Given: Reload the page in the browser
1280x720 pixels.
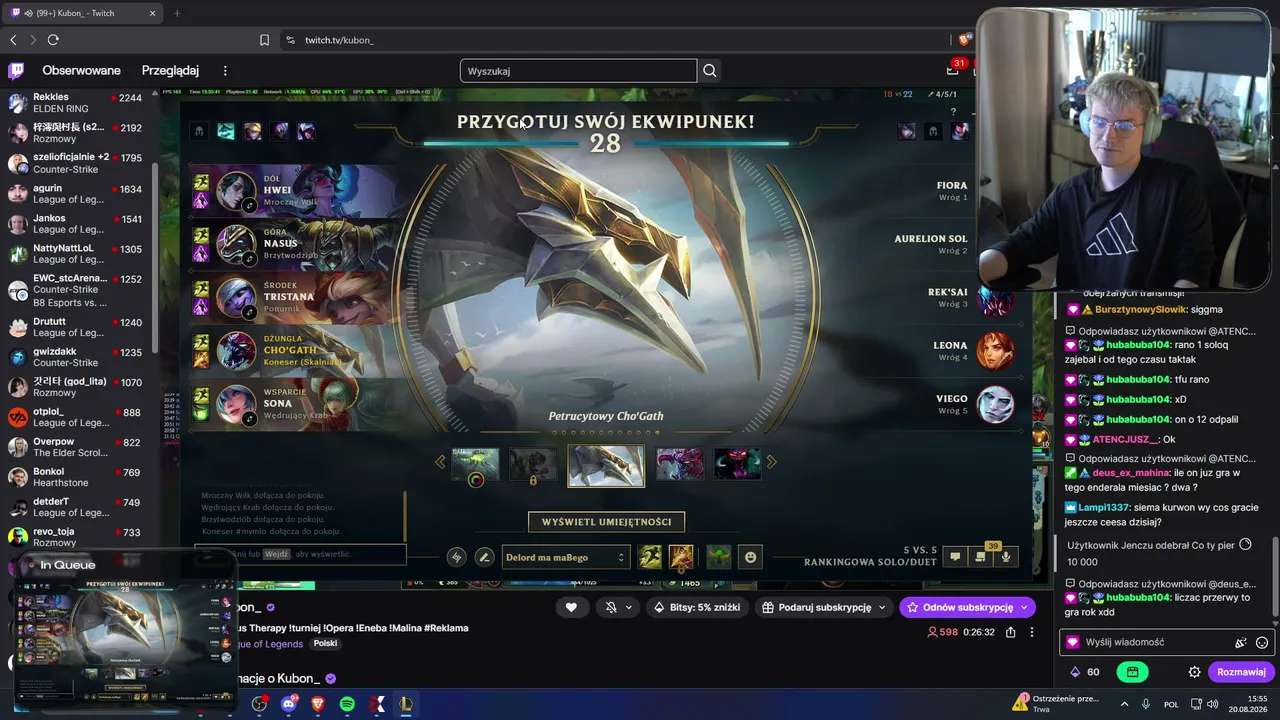Looking at the screenshot, I should [53, 40].
